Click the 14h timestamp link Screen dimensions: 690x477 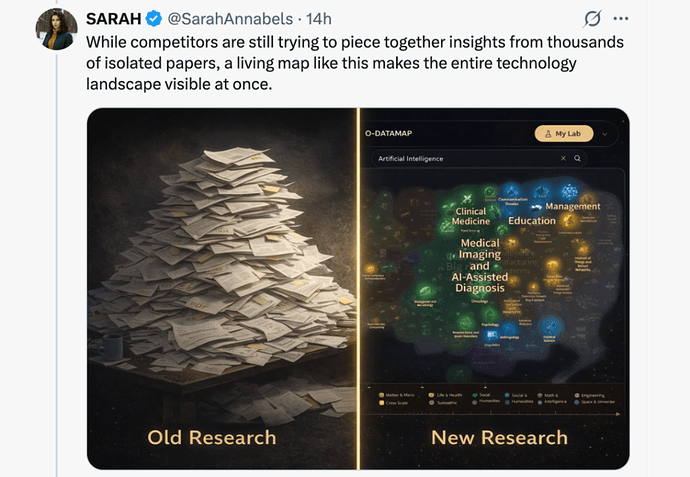coord(319,19)
